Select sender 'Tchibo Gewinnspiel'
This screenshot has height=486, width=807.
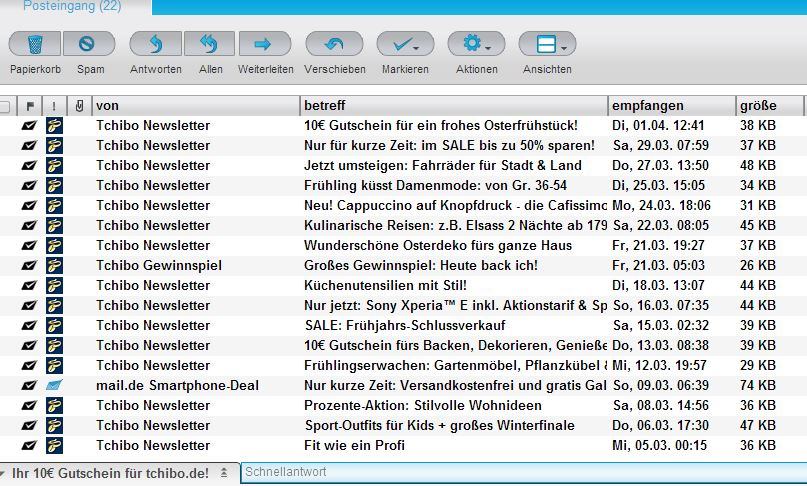pyautogui.click(x=159, y=266)
